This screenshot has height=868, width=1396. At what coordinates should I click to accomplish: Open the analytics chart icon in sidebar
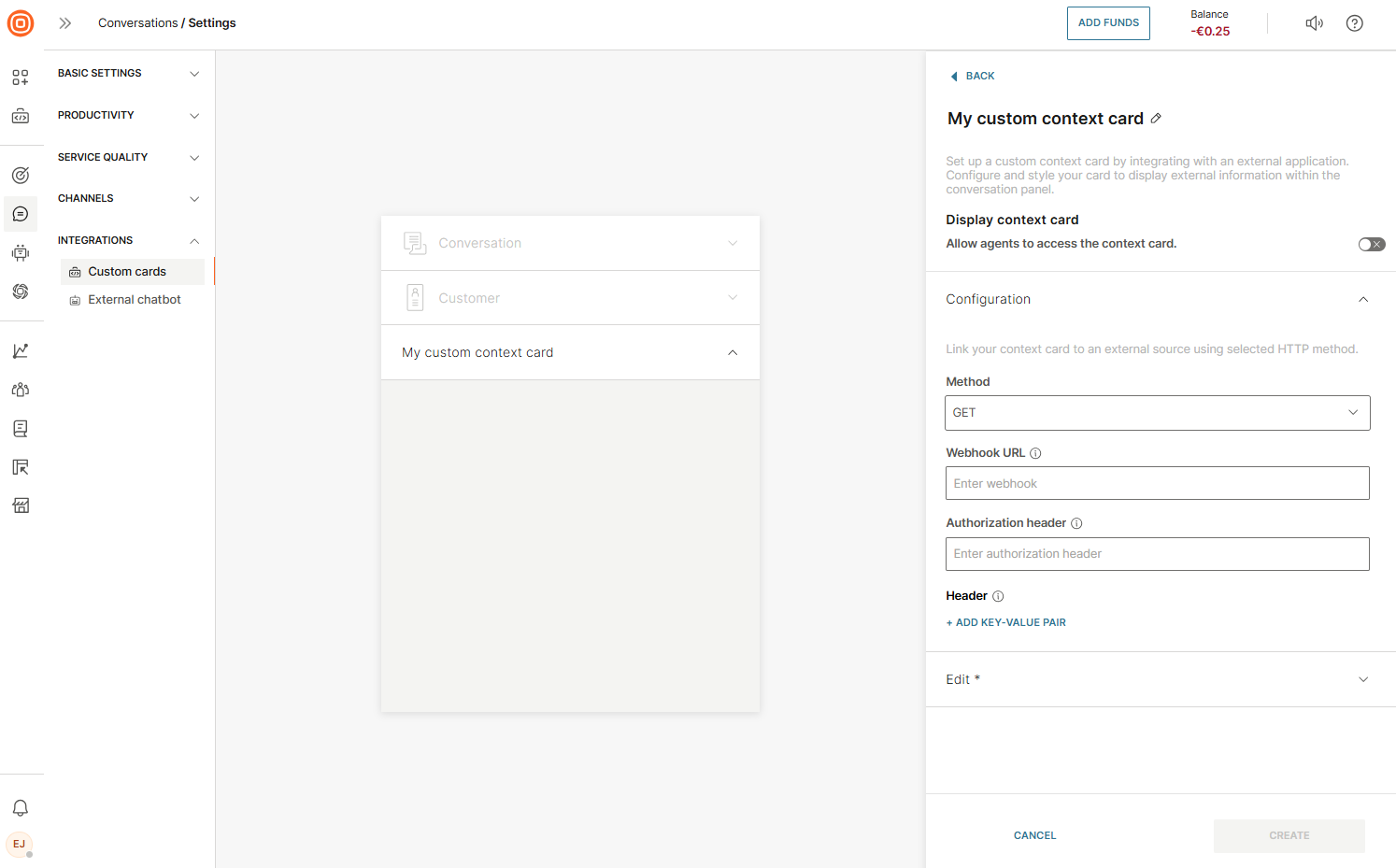pos(21,351)
